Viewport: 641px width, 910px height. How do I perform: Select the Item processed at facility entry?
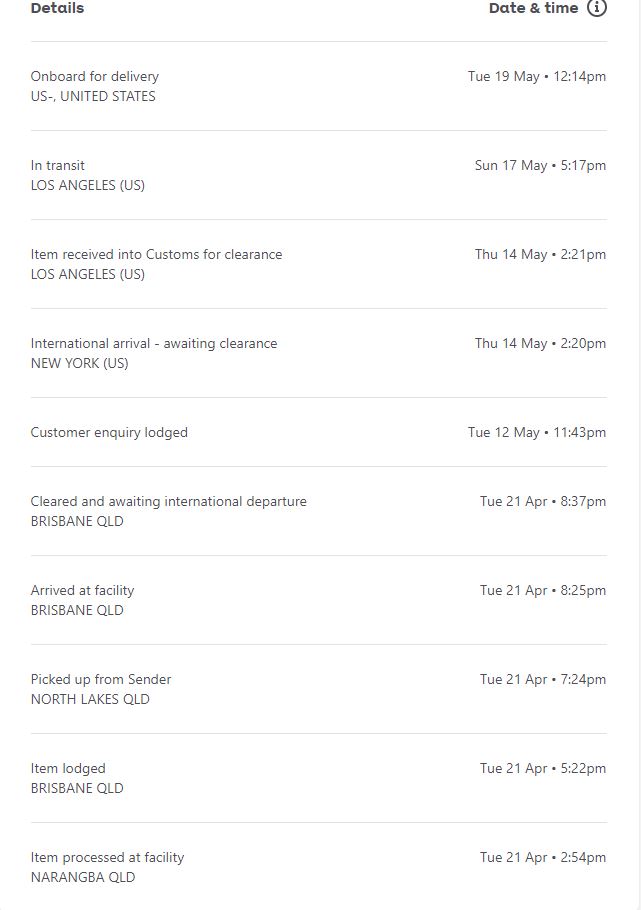[x=107, y=857]
